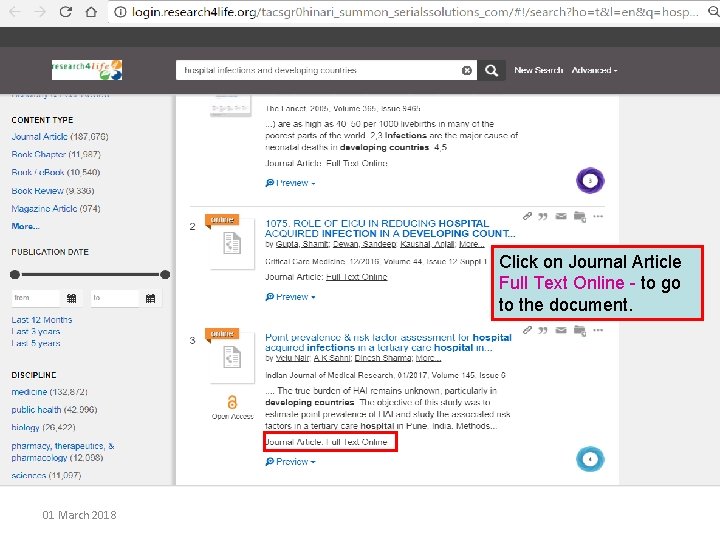Select Last 12 Months date filter
This screenshot has width=720, height=540.
pyautogui.click(x=42, y=320)
